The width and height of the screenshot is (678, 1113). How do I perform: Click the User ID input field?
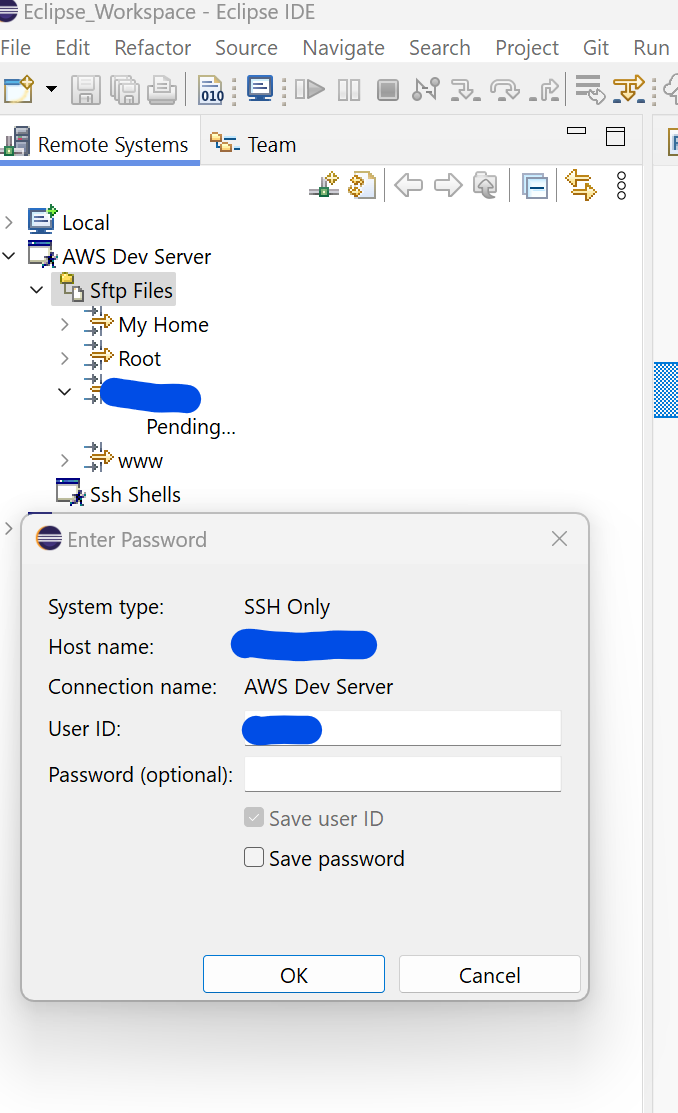[x=403, y=728]
